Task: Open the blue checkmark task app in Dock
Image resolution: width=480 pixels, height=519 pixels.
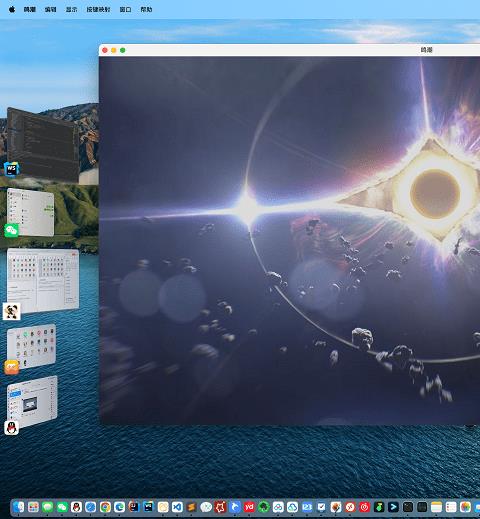Action: (321, 507)
